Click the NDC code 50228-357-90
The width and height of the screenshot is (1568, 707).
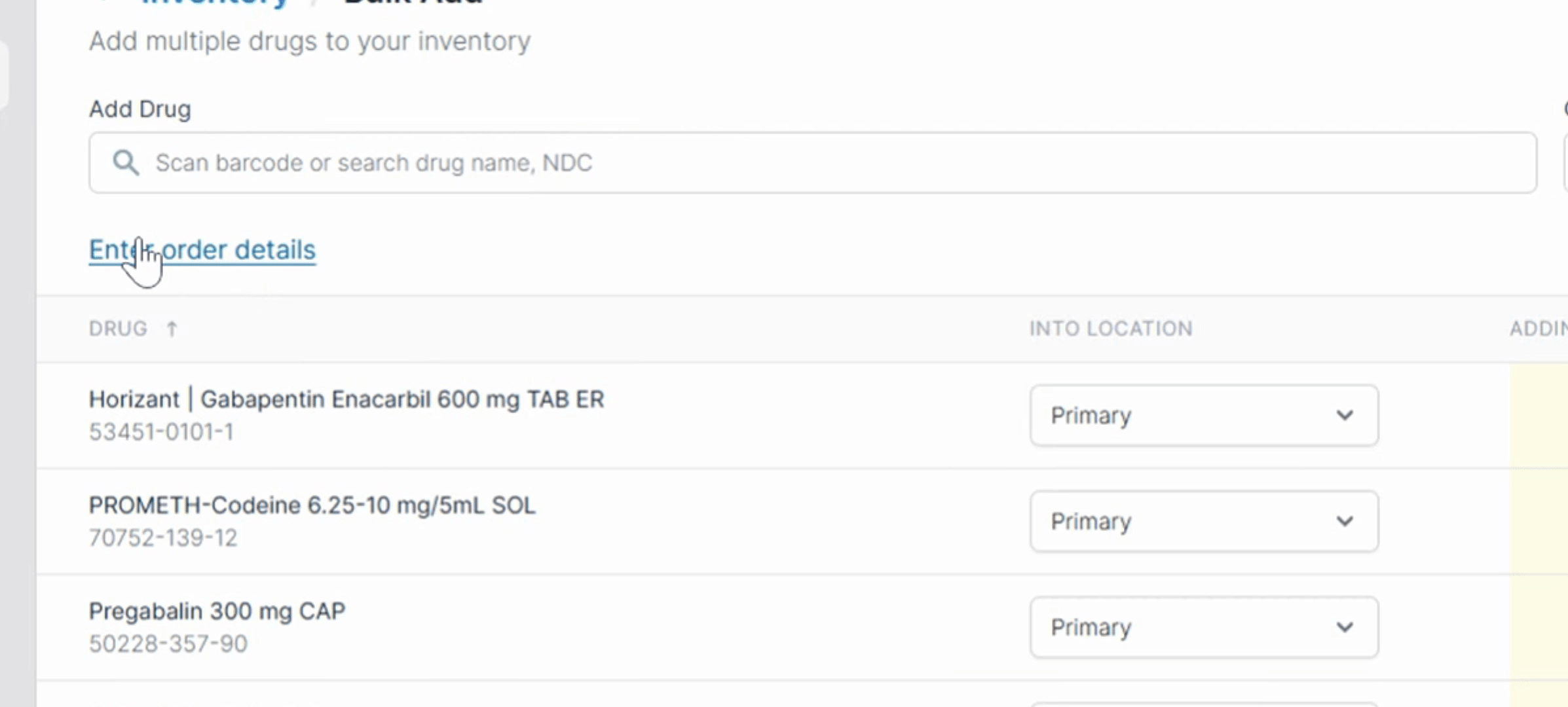168,644
